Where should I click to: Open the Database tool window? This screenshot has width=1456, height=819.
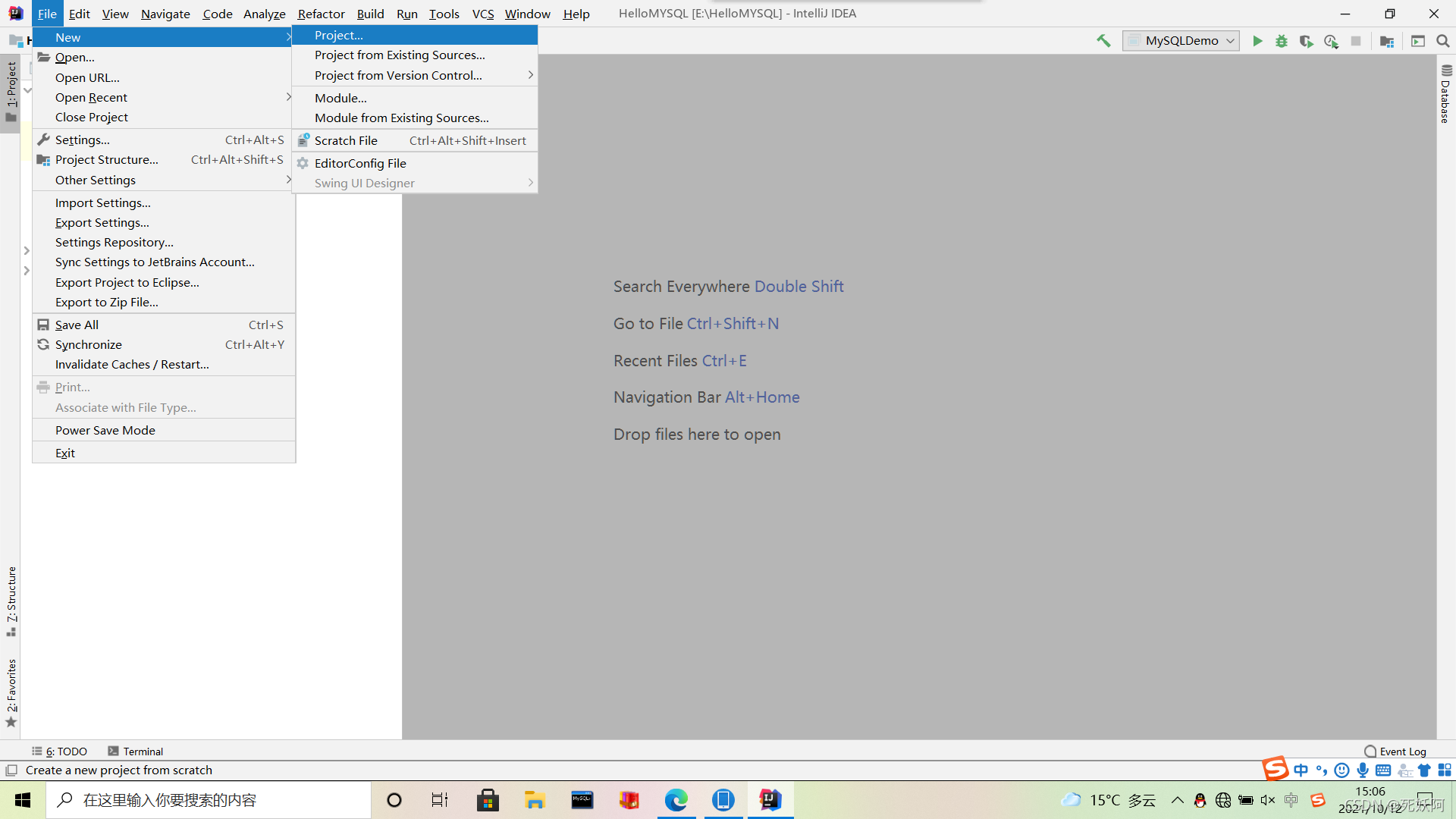[x=1445, y=95]
